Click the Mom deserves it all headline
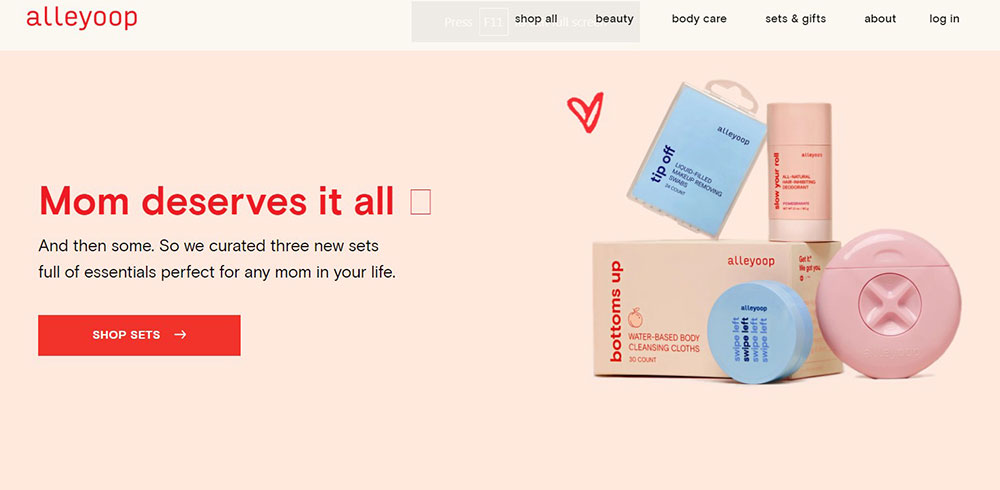The height and width of the screenshot is (490, 1000). [217, 201]
